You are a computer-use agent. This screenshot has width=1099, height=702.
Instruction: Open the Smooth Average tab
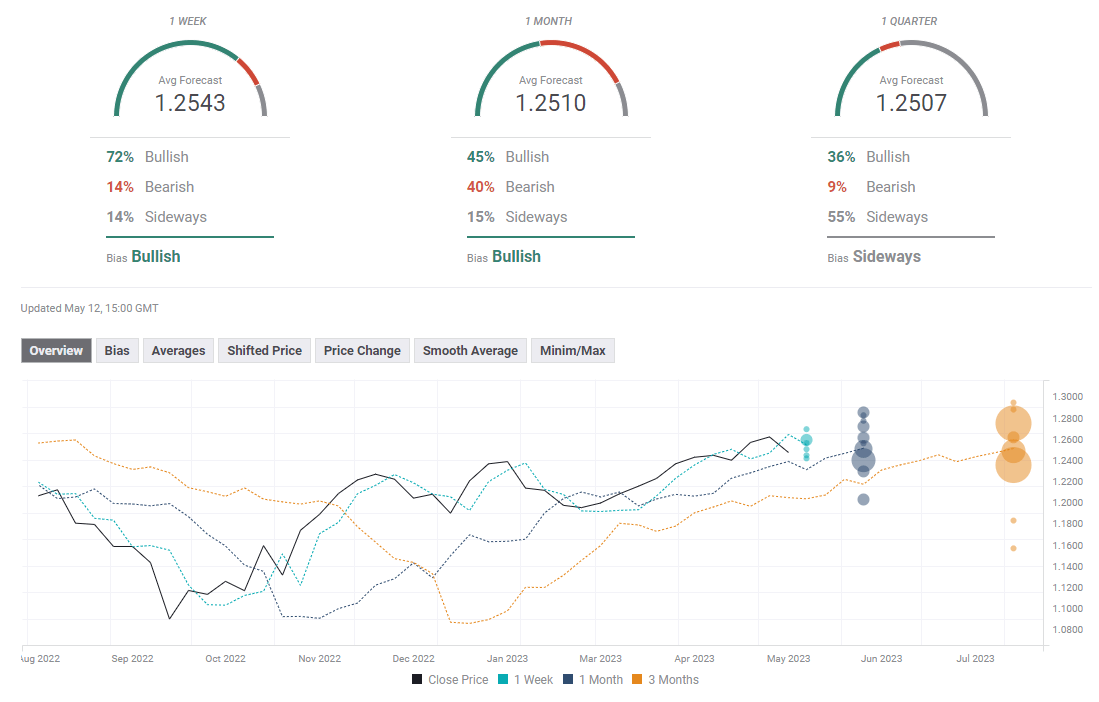click(470, 351)
